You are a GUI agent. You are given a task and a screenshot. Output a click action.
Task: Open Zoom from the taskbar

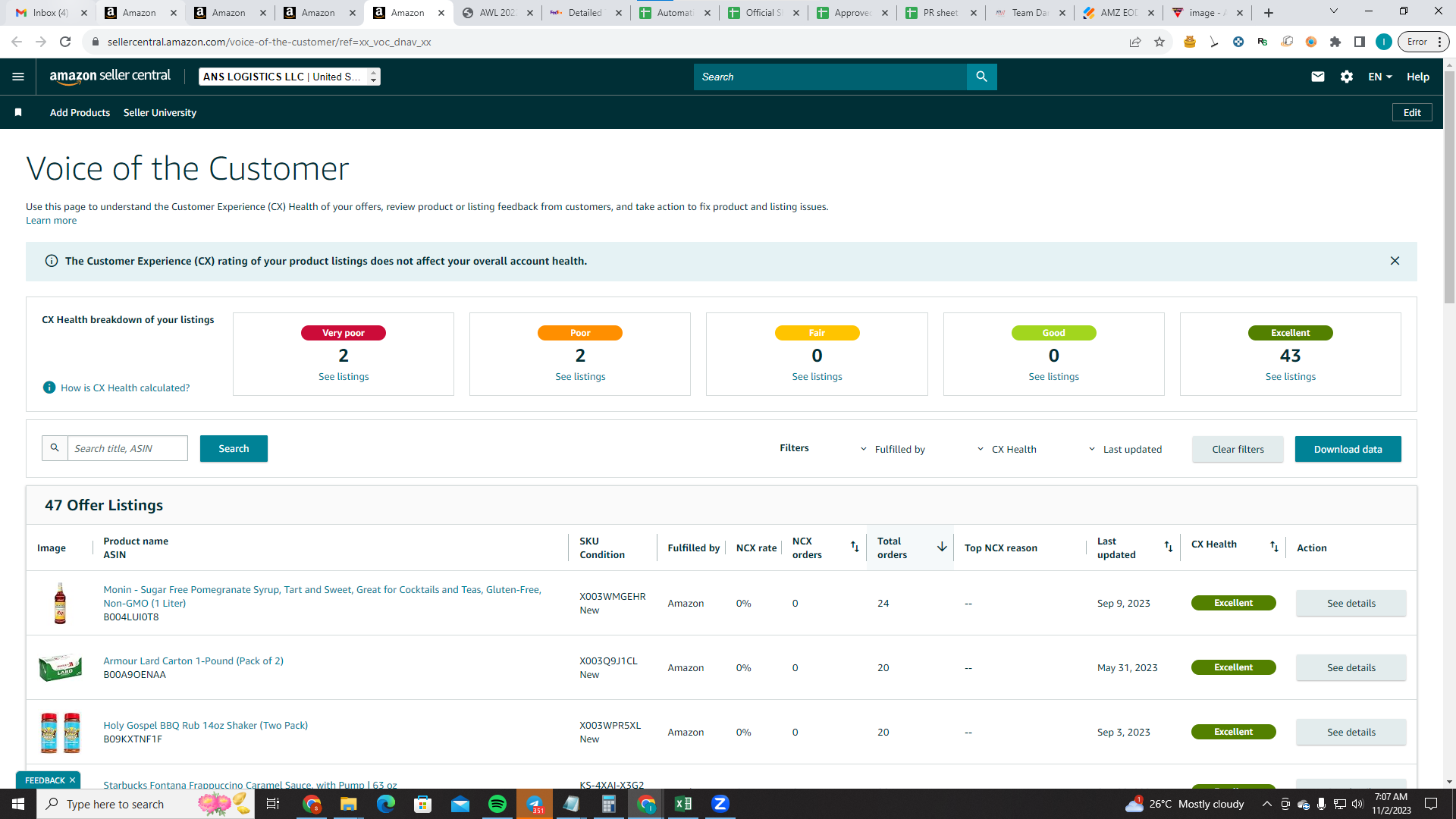coord(720,804)
